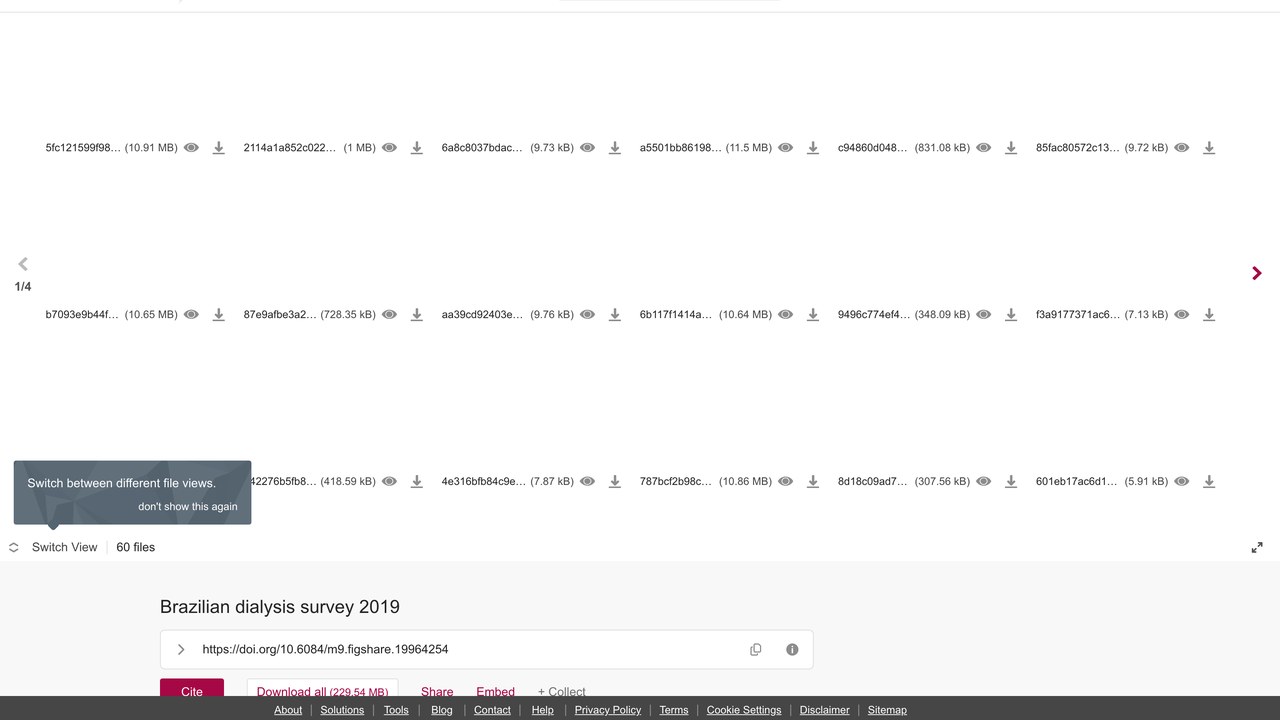Open Switch View file layout options
The height and width of the screenshot is (720, 1280).
point(54,547)
